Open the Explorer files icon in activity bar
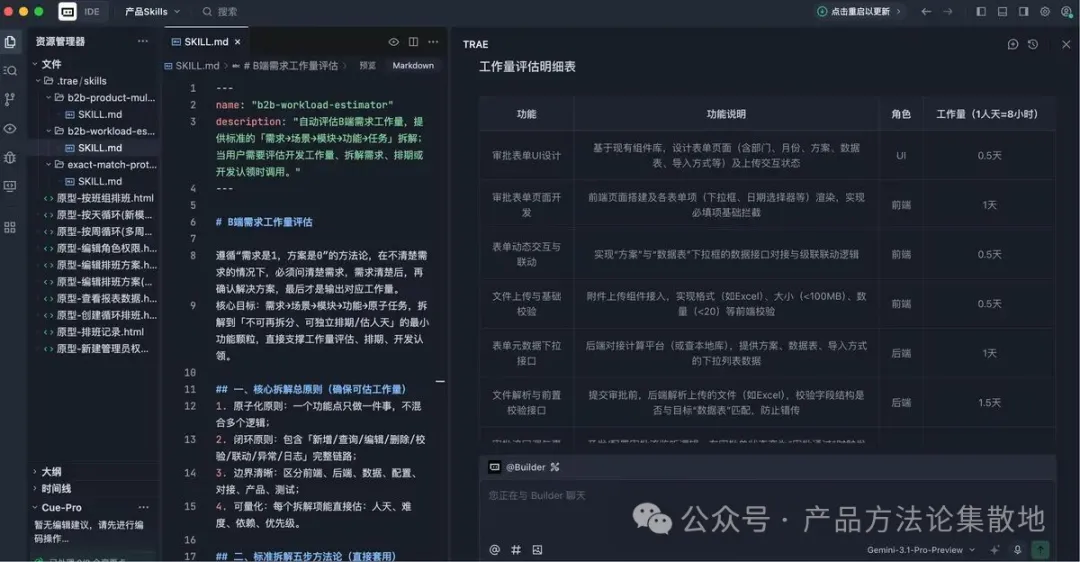The image size is (1080, 562). pos(10,42)
